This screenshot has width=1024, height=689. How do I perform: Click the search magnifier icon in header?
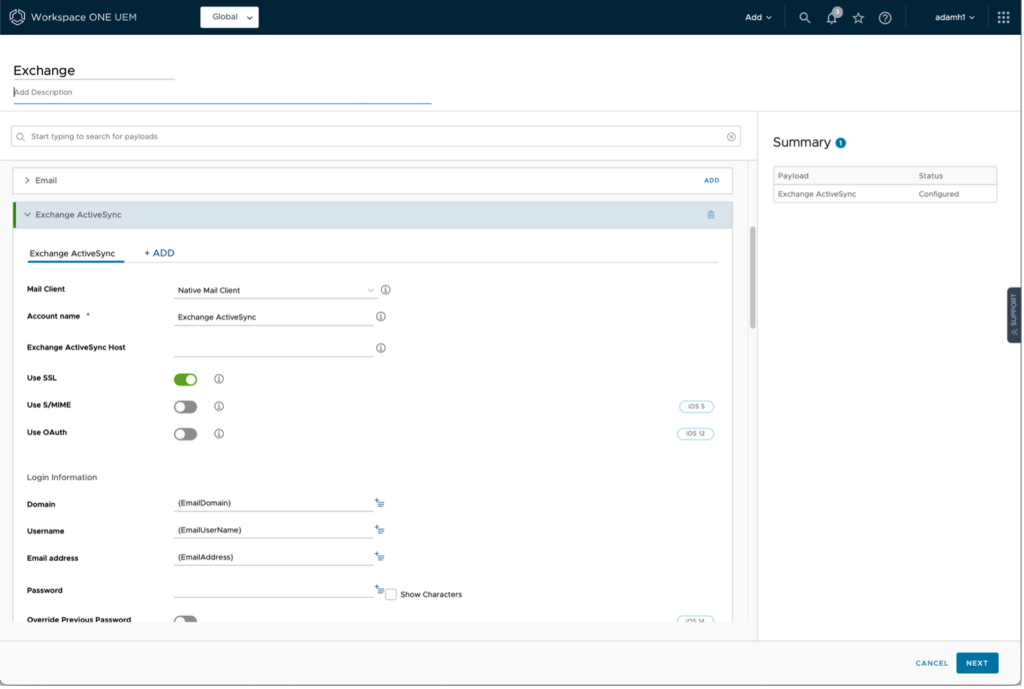tap(804, 18)
